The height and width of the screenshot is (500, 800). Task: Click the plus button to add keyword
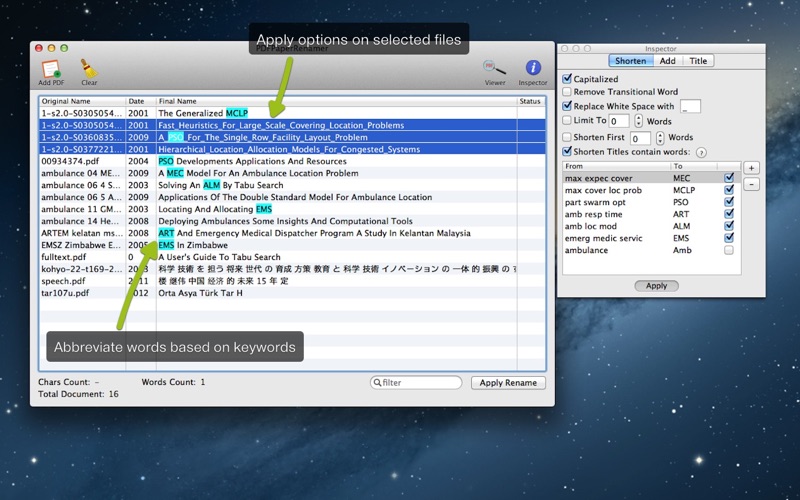[x=751, y=168]
